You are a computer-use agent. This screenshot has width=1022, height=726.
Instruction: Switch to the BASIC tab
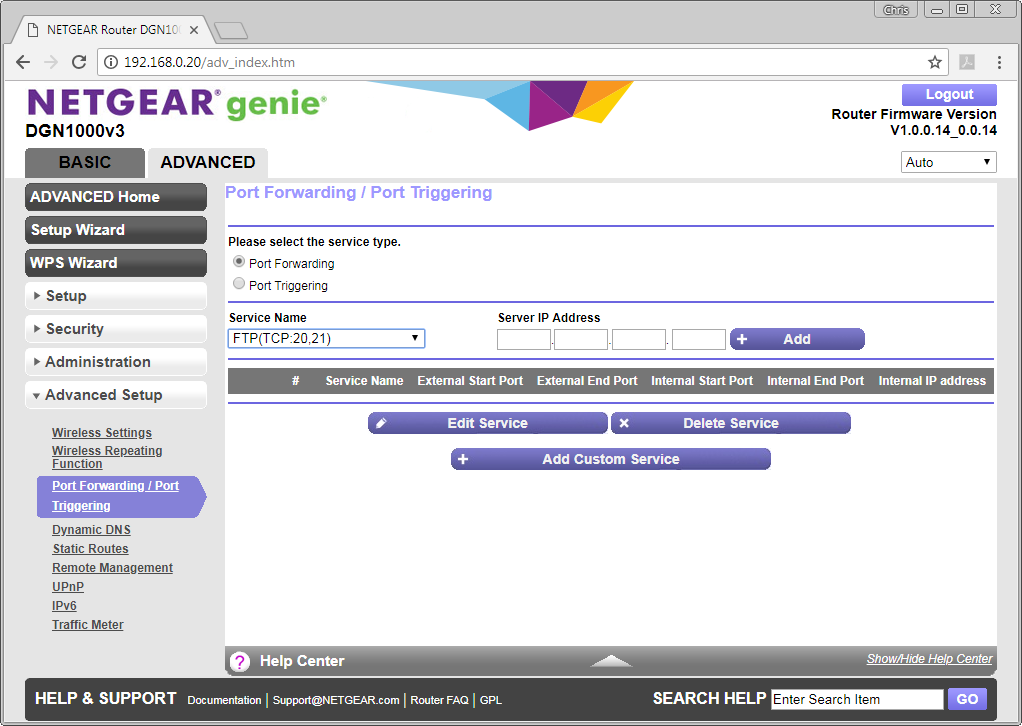pyautogui.click(x=85, y=162)
